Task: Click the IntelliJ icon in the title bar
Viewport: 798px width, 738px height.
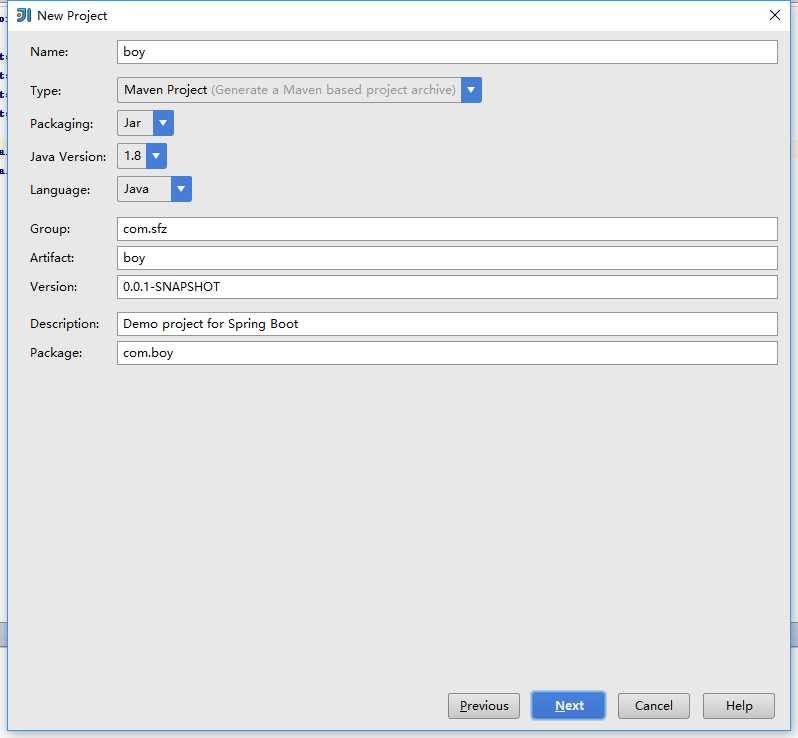Action: tap(23, 15)
